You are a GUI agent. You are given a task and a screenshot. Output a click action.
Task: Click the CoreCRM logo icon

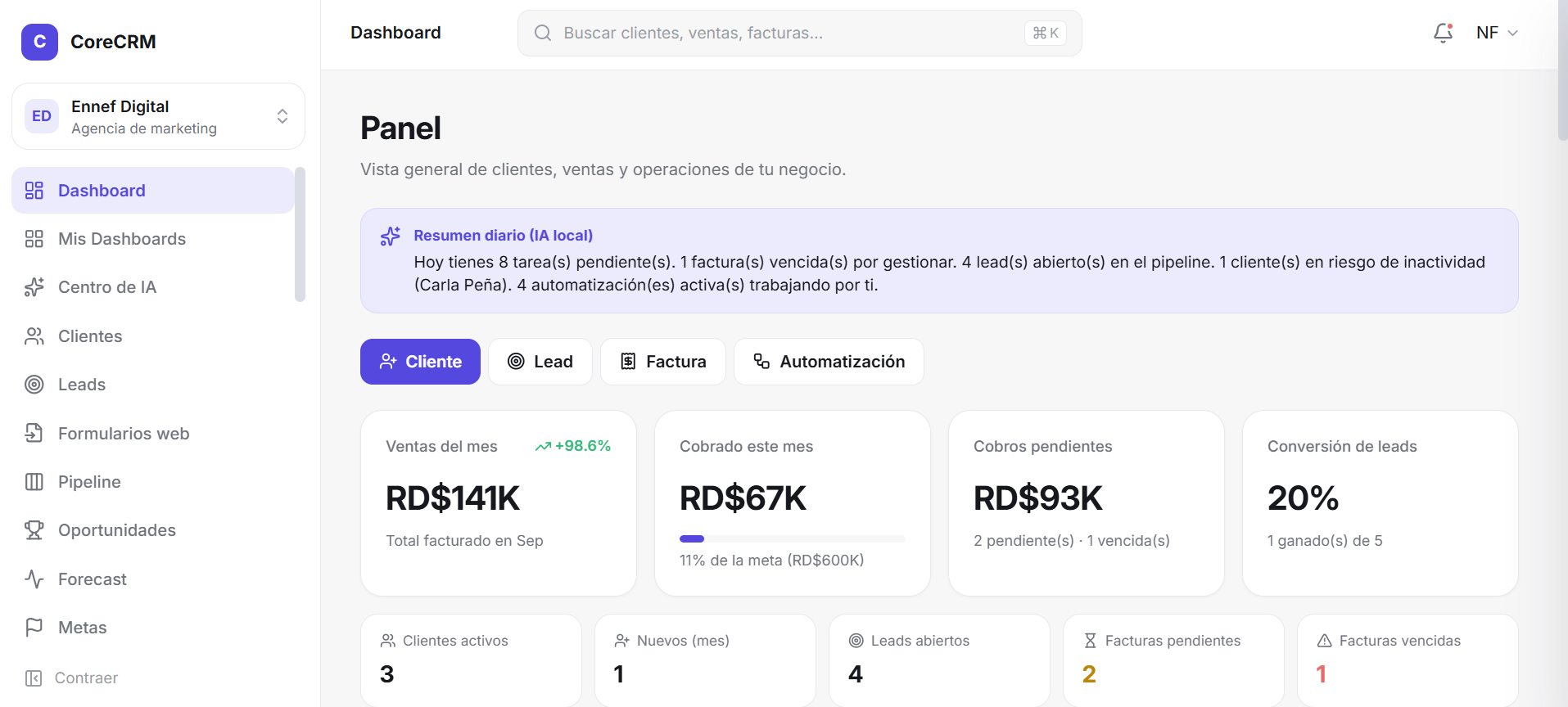coord(39,42)
